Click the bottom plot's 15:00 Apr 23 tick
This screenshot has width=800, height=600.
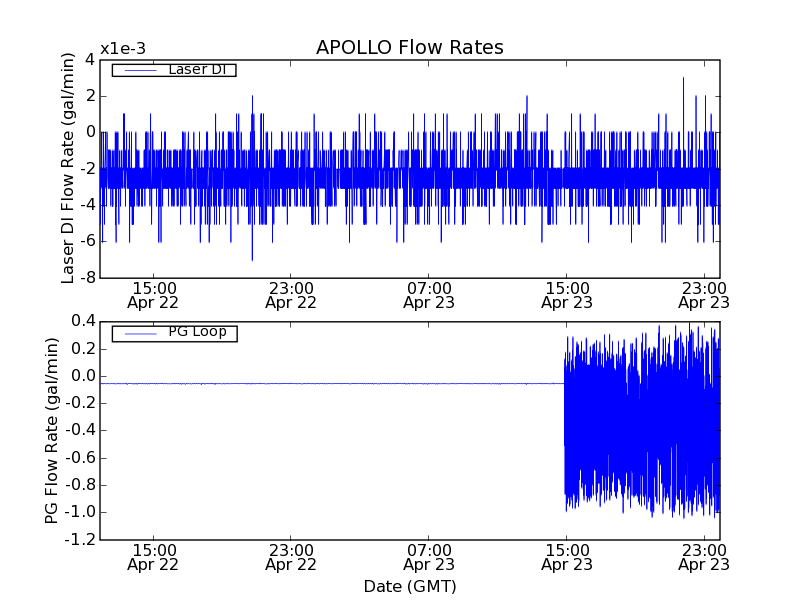567,558
